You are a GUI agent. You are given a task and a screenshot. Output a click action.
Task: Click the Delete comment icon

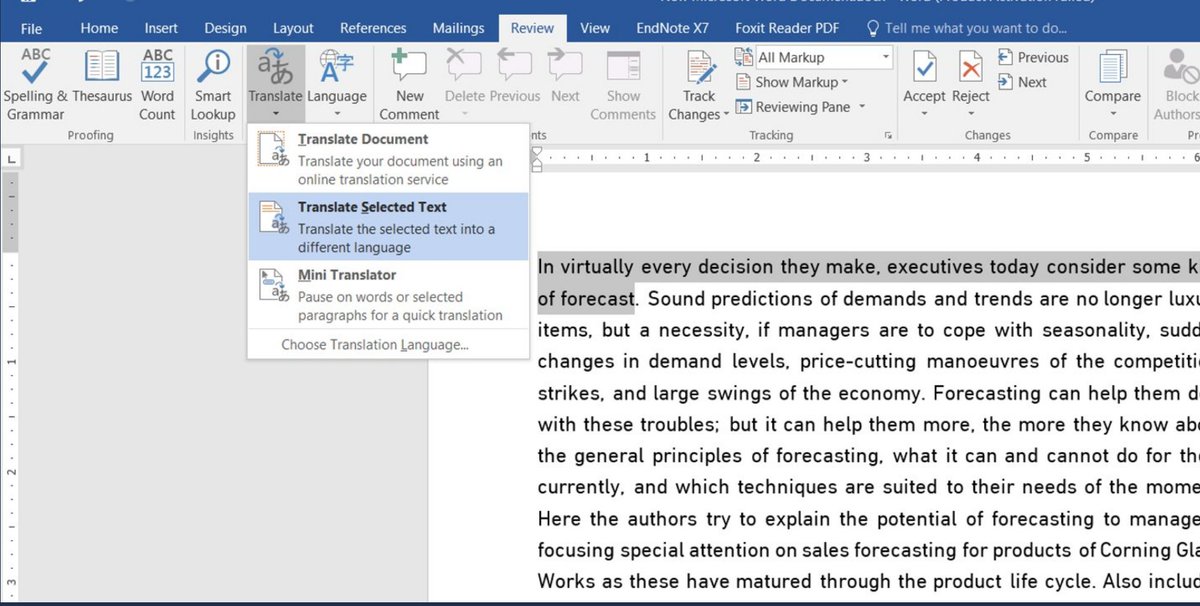[x=464, y=67]
